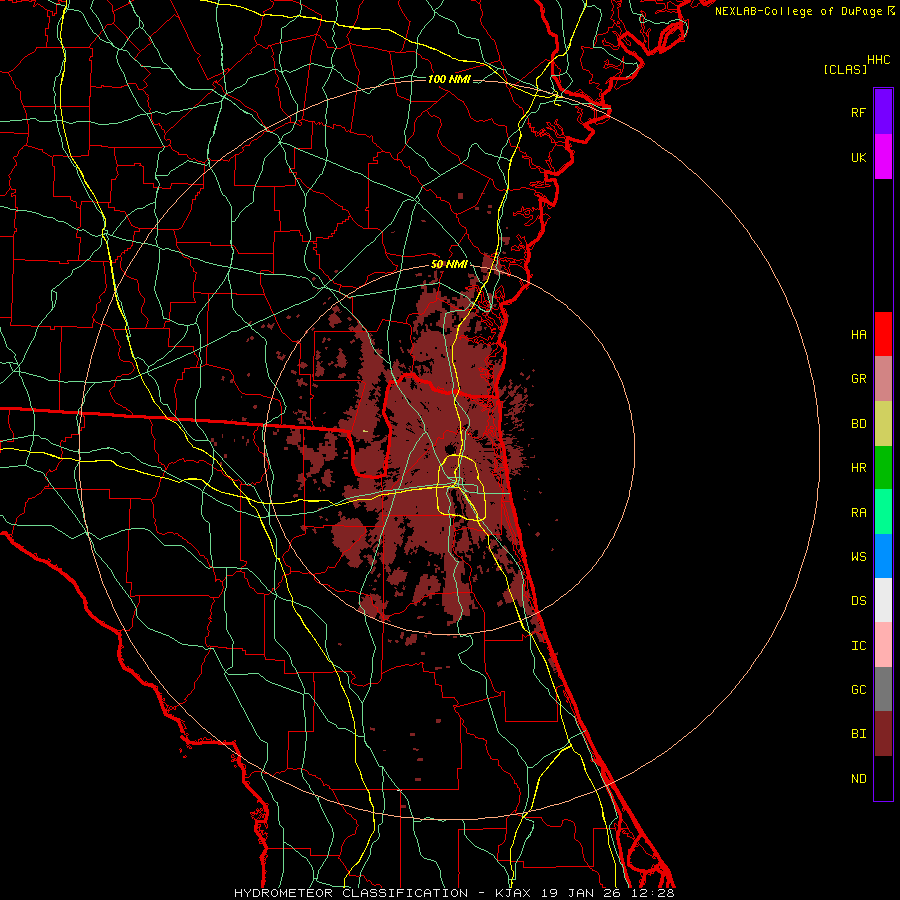Click the HHC product label
Image resolution: width=900 pixels, height=900 pixels.
pyautogui.click(x=878, y=60)
